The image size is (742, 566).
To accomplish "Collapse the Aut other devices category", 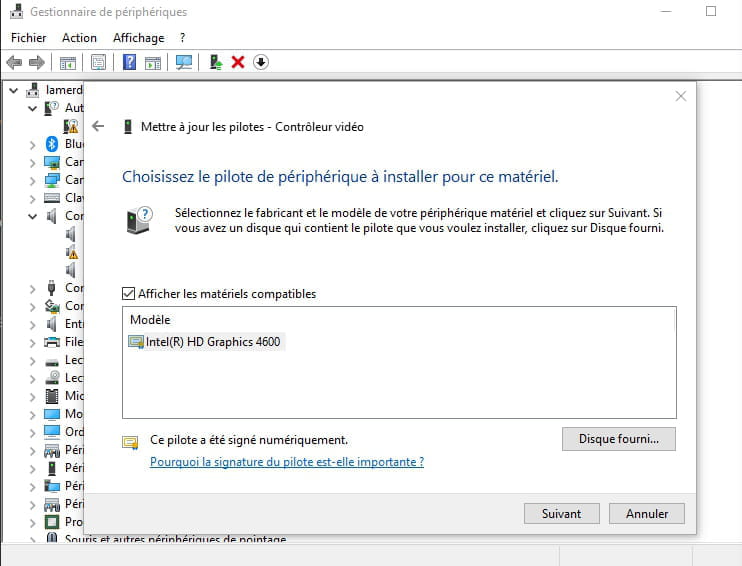I will point(32,108).
